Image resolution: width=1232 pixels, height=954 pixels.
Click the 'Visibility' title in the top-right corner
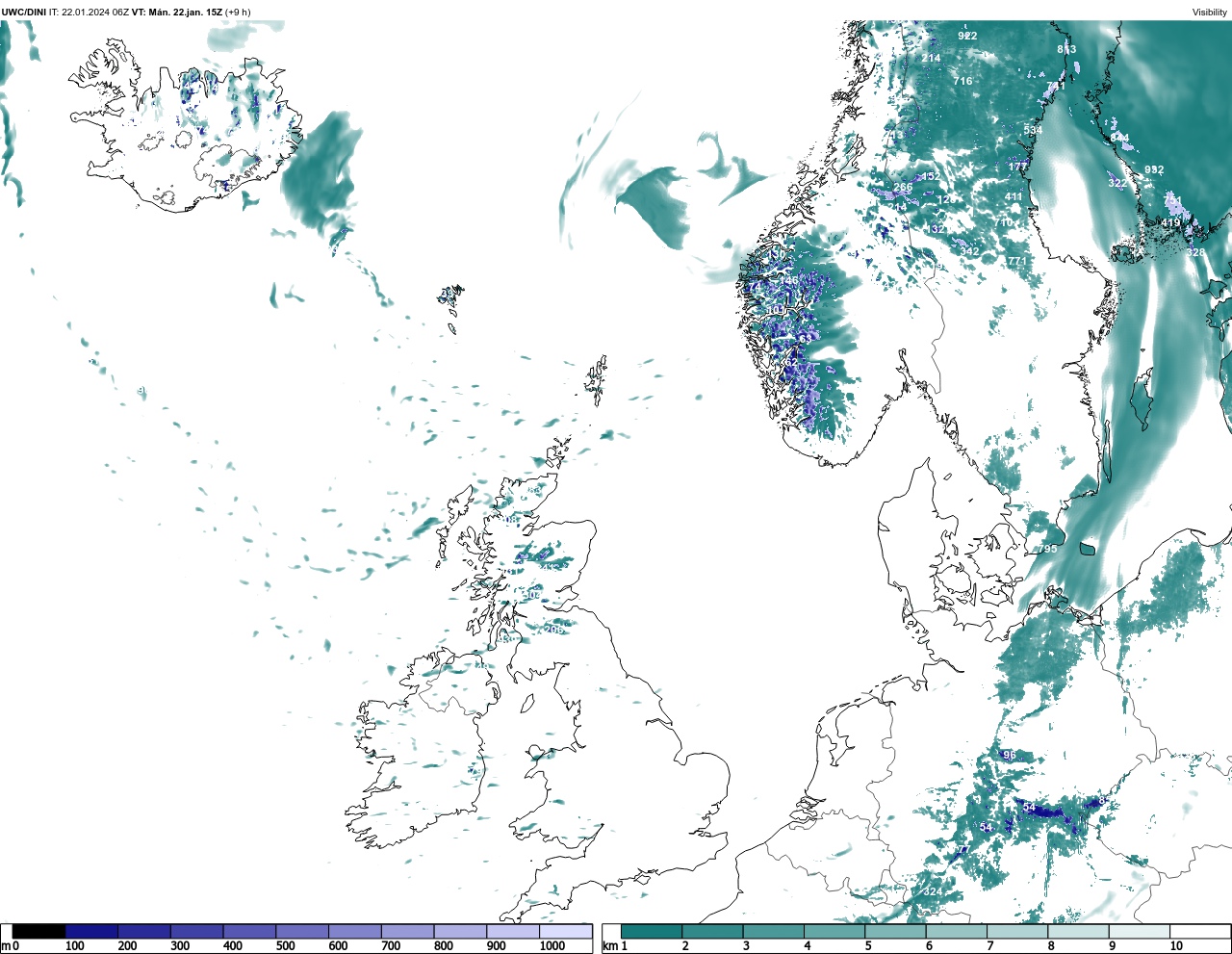click(1210, 13)
